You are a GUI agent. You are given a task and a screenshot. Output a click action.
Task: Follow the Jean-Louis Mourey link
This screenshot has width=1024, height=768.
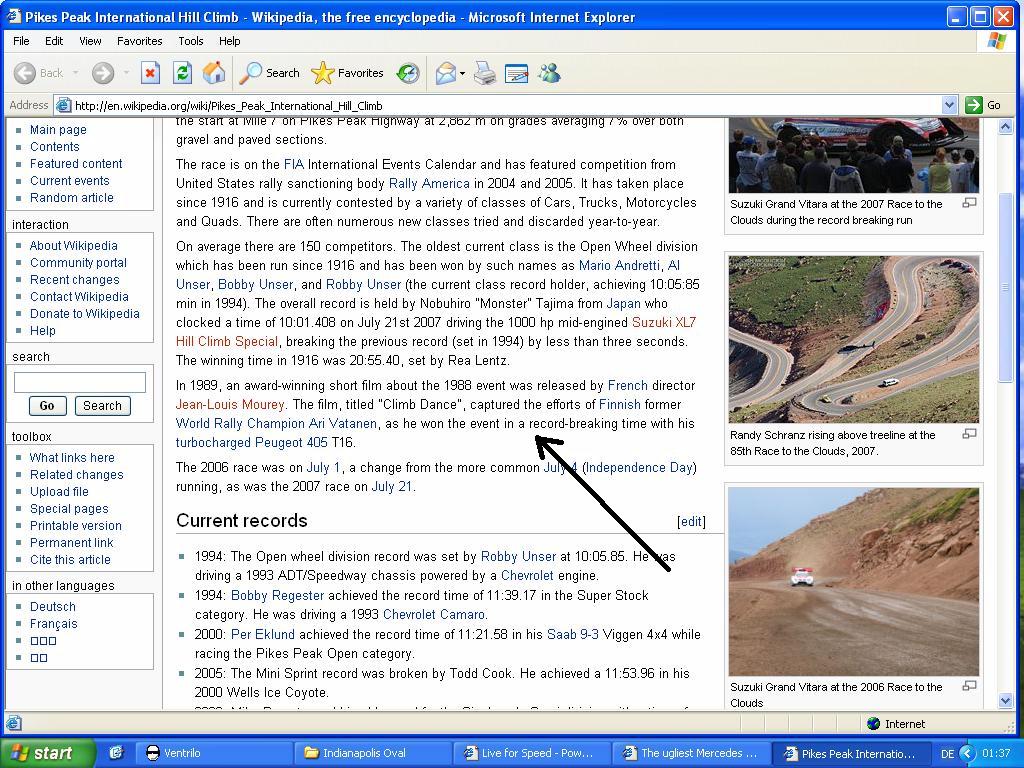[230, 404]
